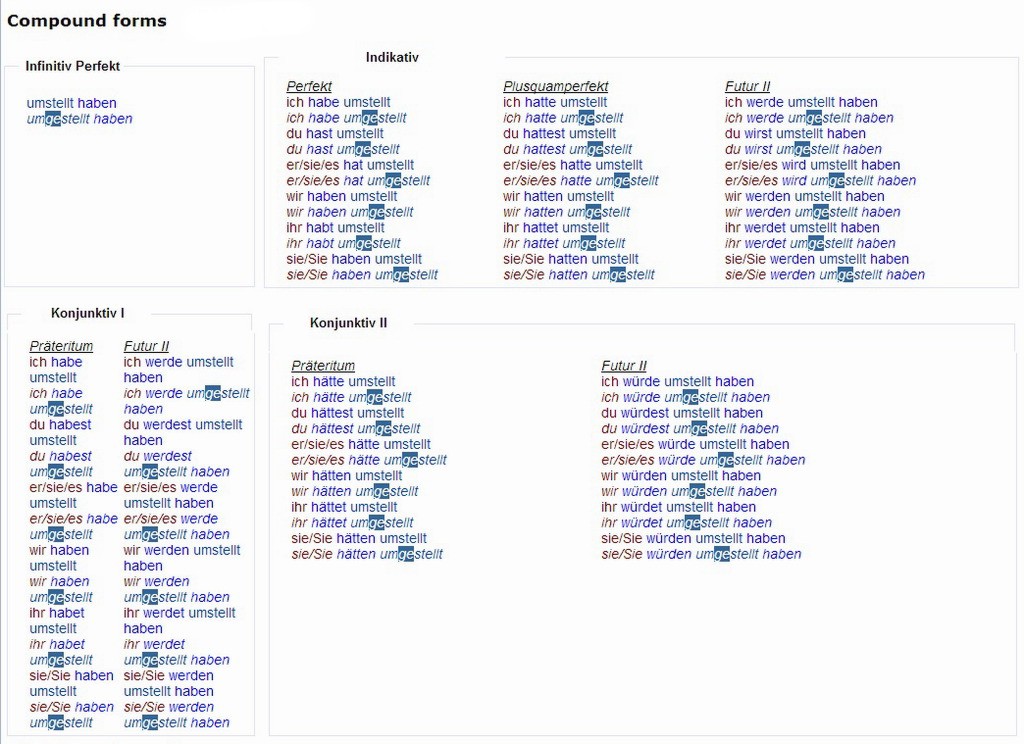This screenshot has width=1024, height=744.
Task: Click 'ich habe umstellt' in Perfekt column
Action: pos(338,102)
